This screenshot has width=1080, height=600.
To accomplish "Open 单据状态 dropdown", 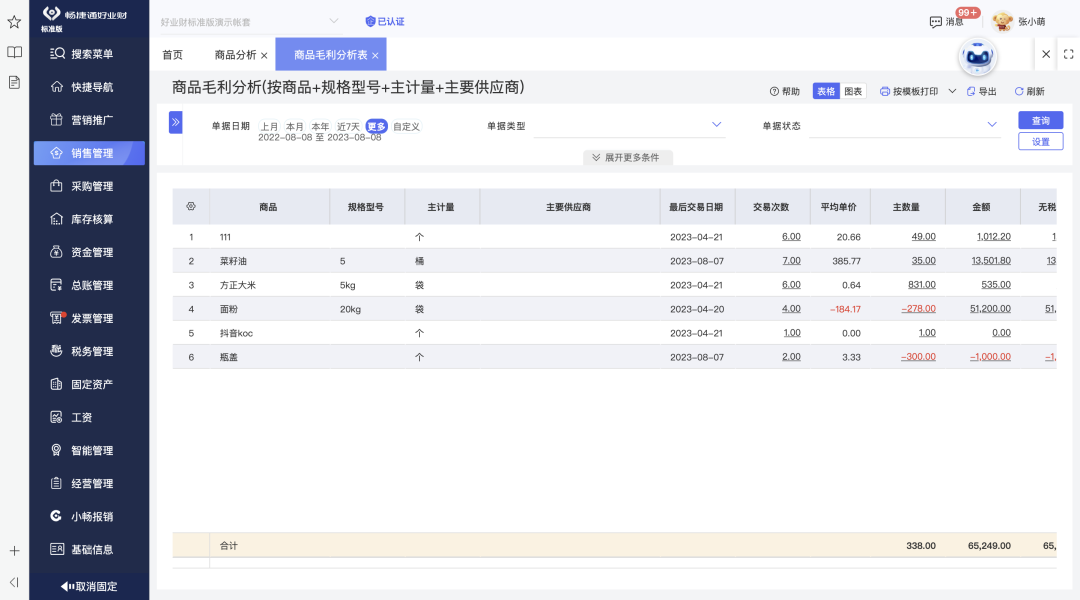I will click(x=905, y=125).
